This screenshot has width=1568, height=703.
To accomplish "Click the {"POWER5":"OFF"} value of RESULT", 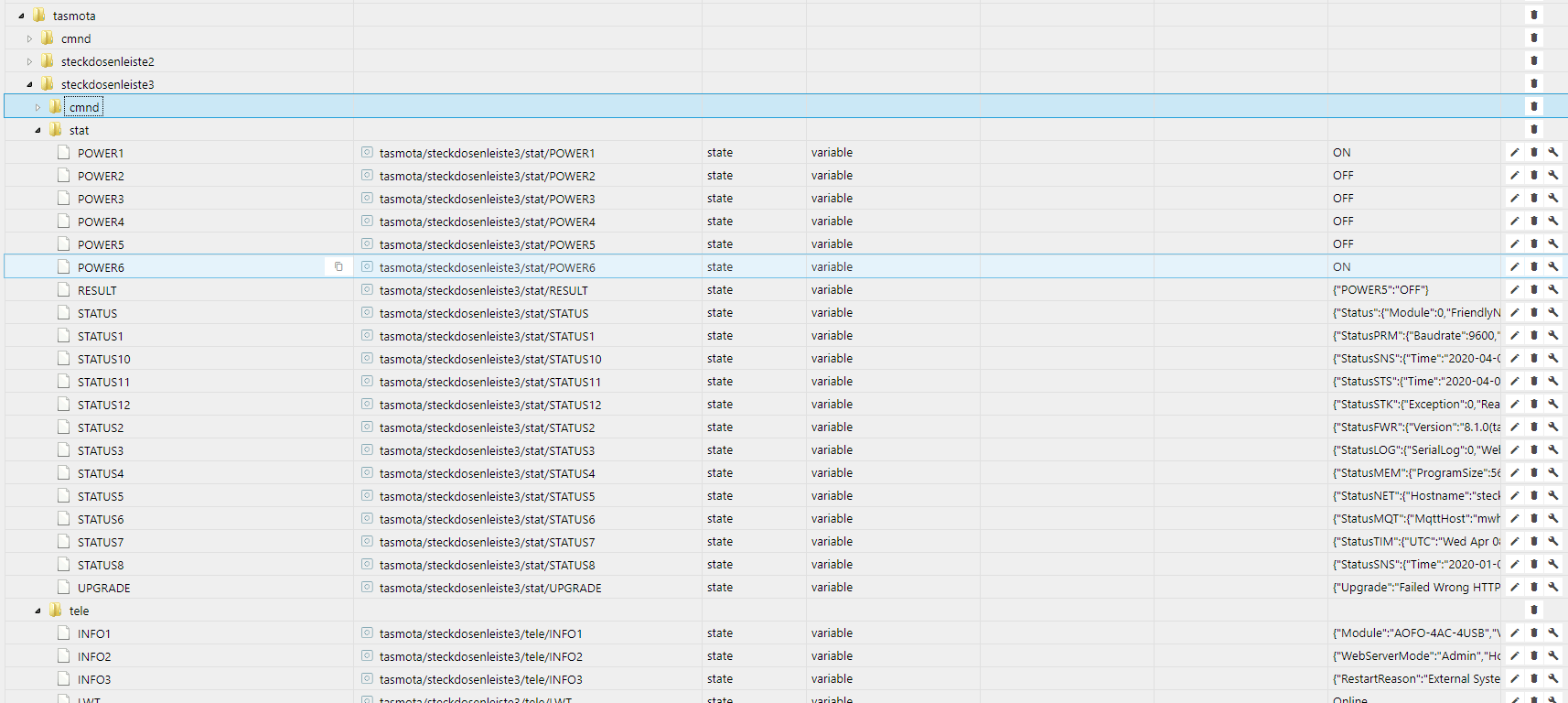I will point(1380,290).
